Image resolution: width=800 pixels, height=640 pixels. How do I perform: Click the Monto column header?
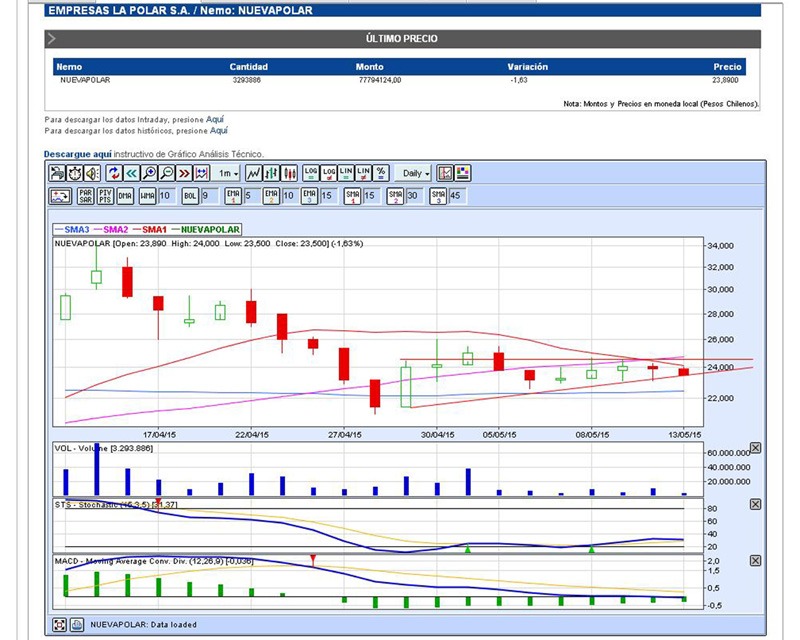369,67
